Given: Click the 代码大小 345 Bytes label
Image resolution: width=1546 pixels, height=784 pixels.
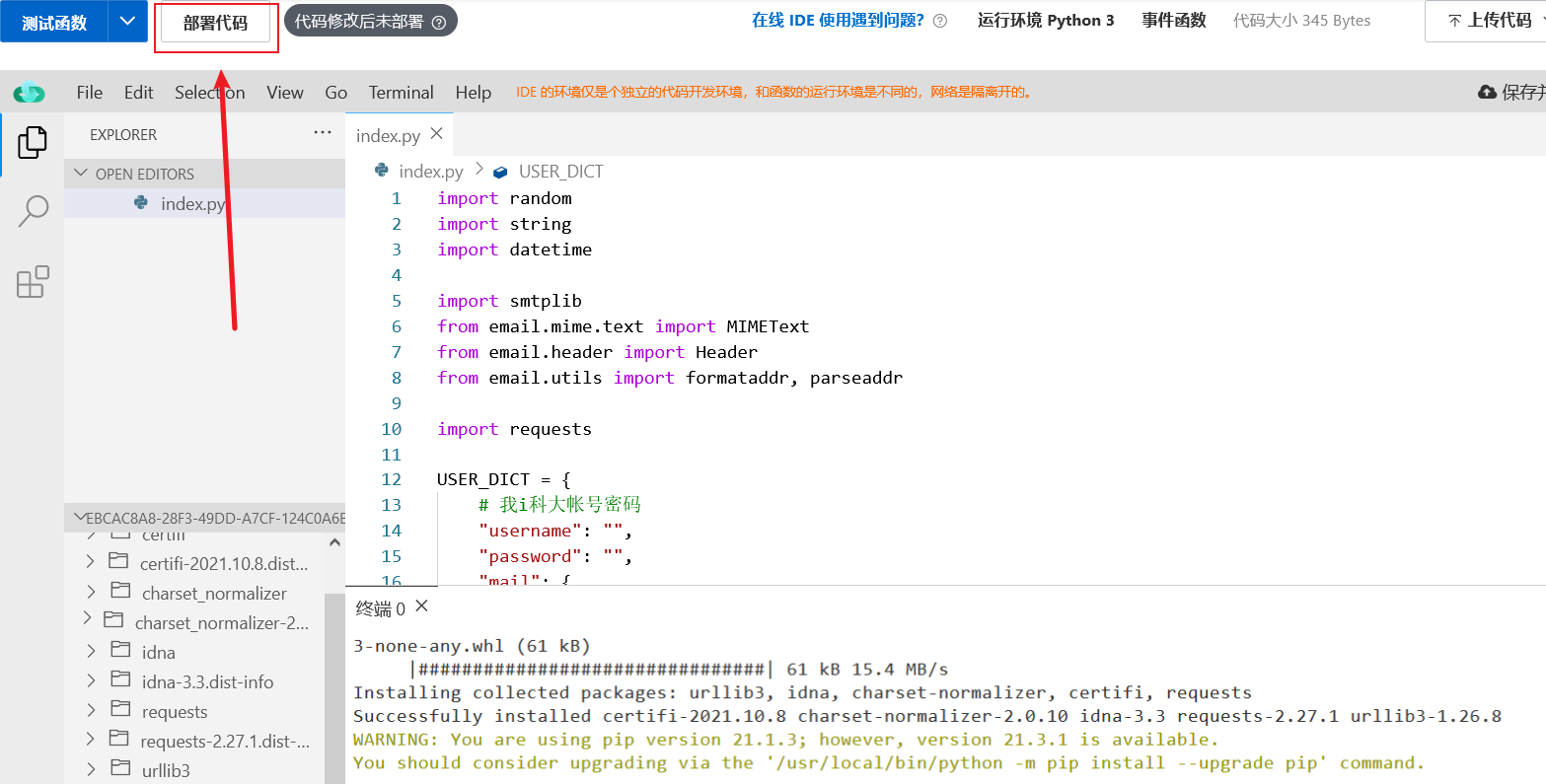Looking at the screenshot, I should click(1302, 20).
